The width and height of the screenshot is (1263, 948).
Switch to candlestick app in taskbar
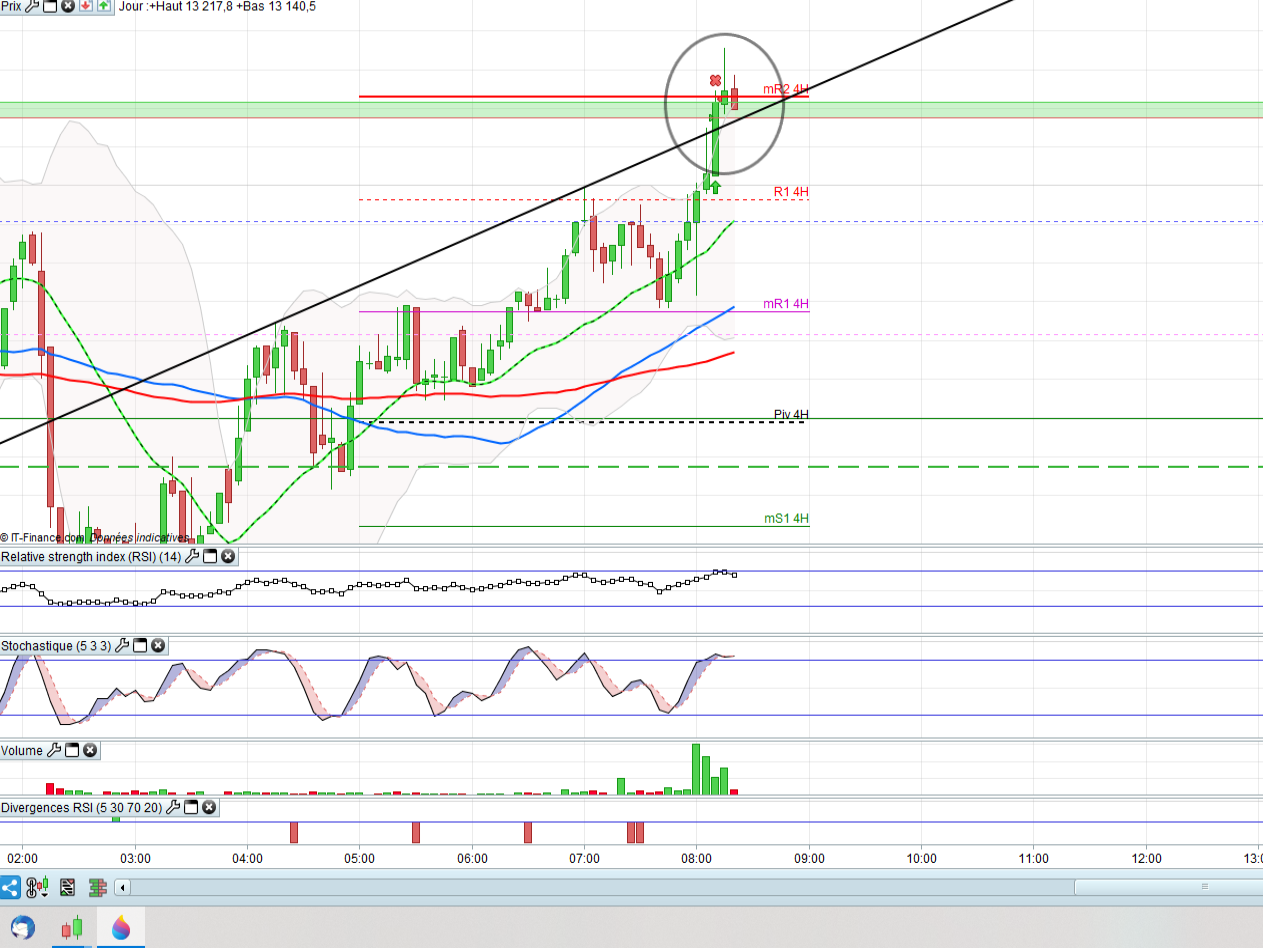click(x=72, y=928)
